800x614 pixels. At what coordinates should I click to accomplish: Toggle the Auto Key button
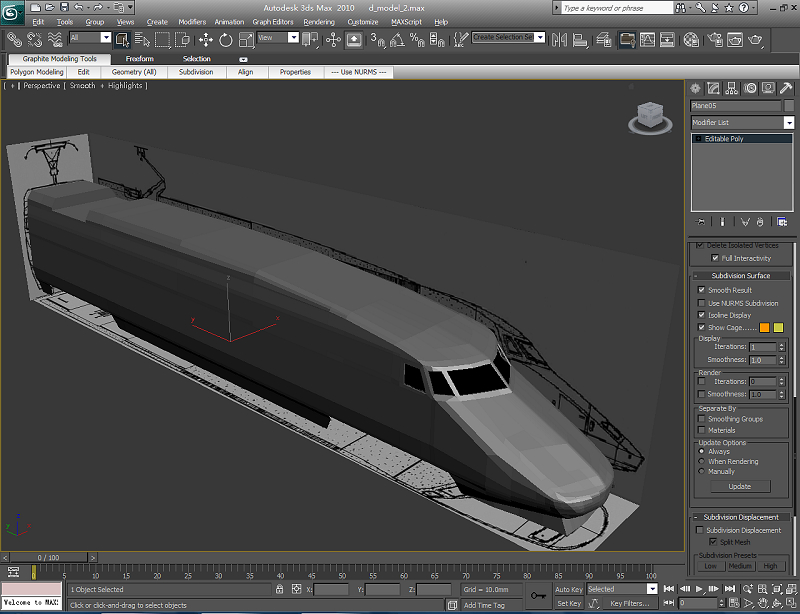tap(569, 589)
